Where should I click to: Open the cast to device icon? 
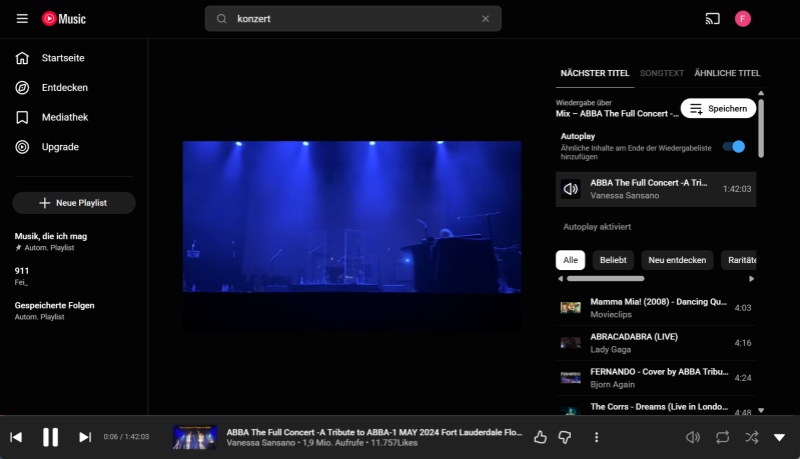712,19
